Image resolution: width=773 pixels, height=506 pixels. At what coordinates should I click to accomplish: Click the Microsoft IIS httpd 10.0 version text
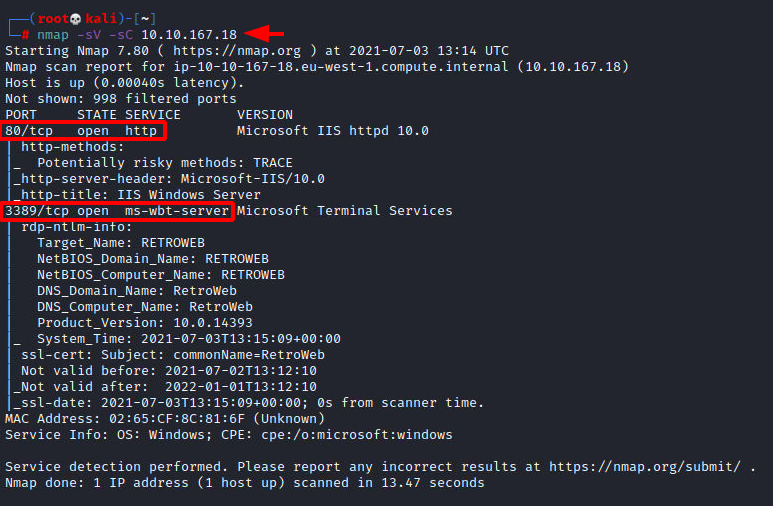coord(333,131)
